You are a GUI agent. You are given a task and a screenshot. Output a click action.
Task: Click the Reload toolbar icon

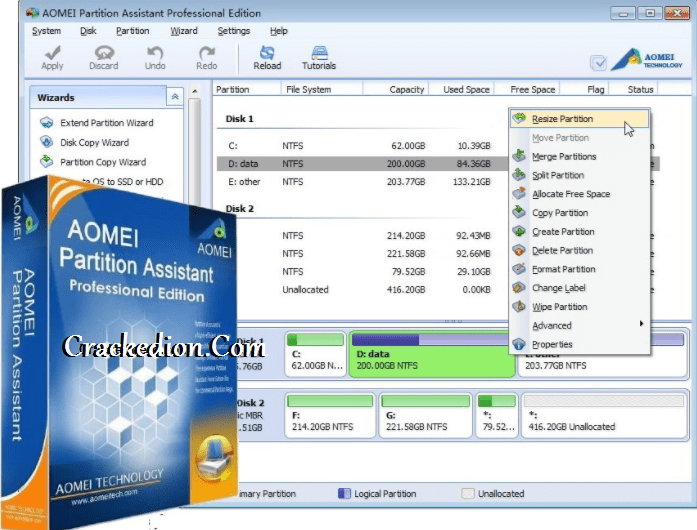[267, 52]
